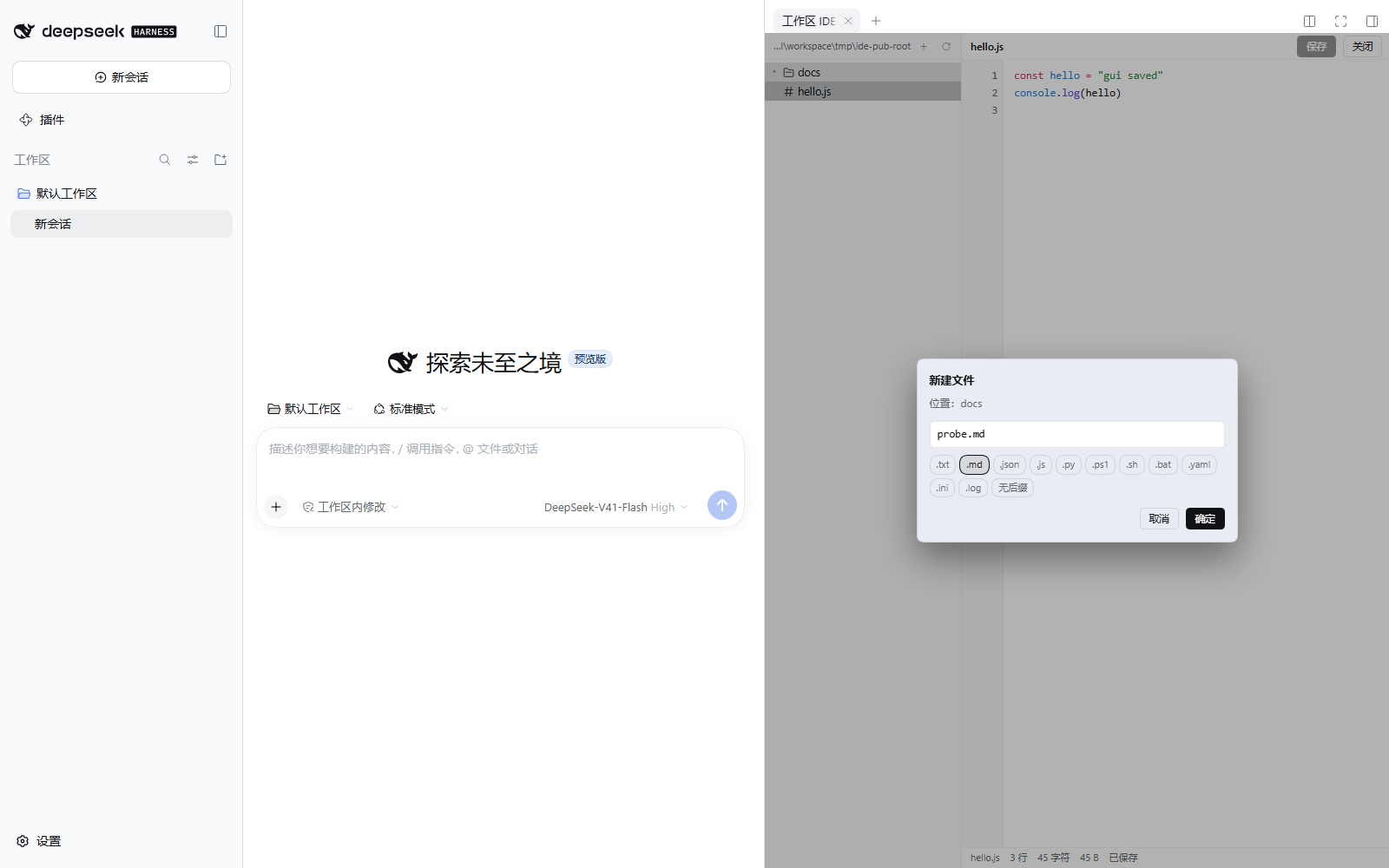Add attachment with plus button in chat box
The width and height of the screenshot is (1389, 868).
(x=276, y=507)
